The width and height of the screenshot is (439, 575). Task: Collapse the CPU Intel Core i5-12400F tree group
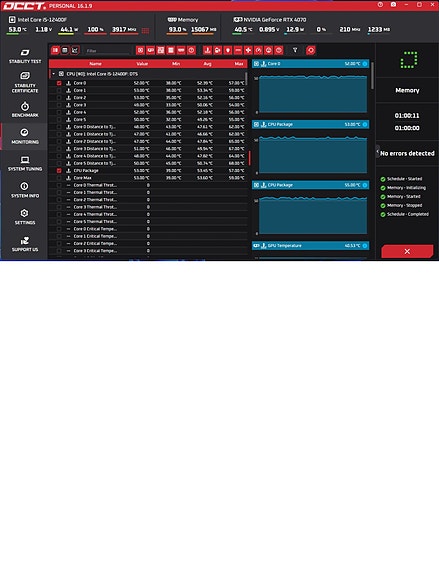coord(54,74)
